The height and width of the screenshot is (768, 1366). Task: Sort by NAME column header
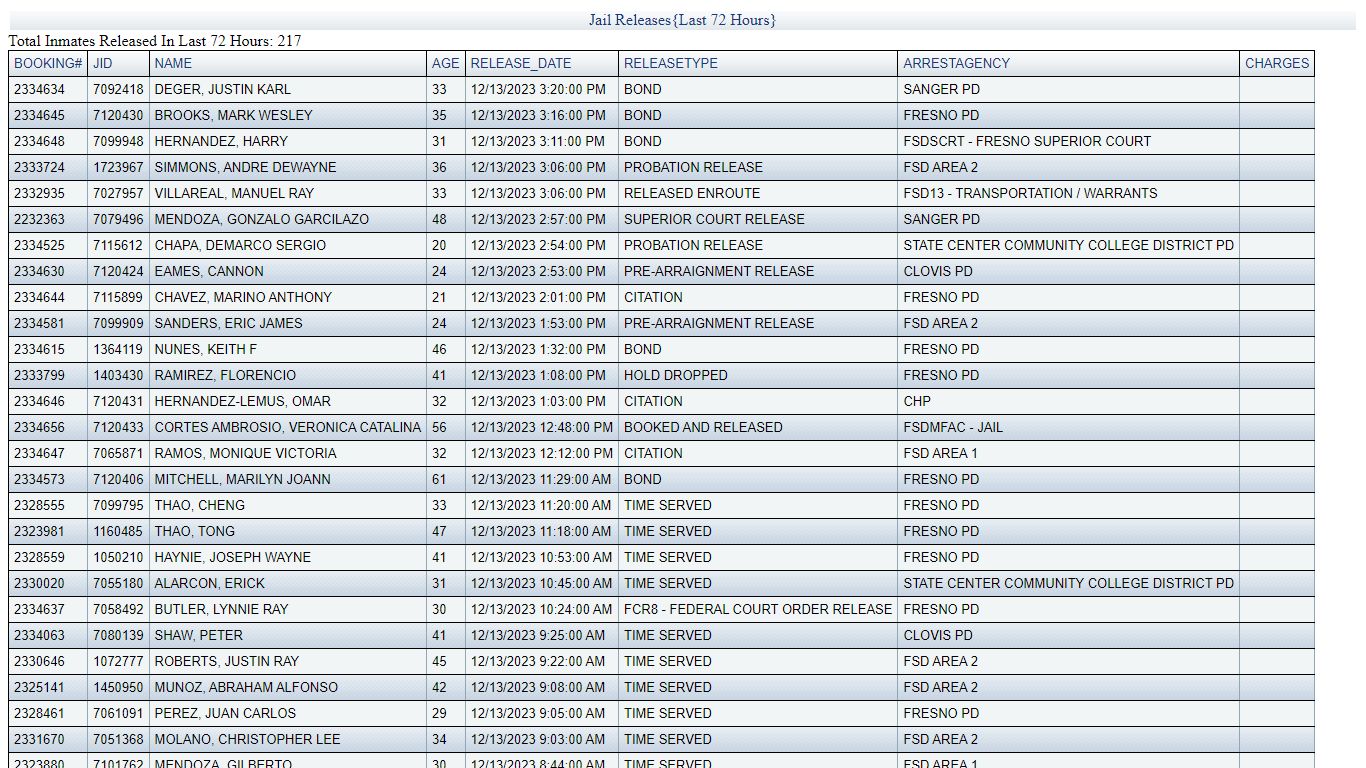tap(173, 63)
